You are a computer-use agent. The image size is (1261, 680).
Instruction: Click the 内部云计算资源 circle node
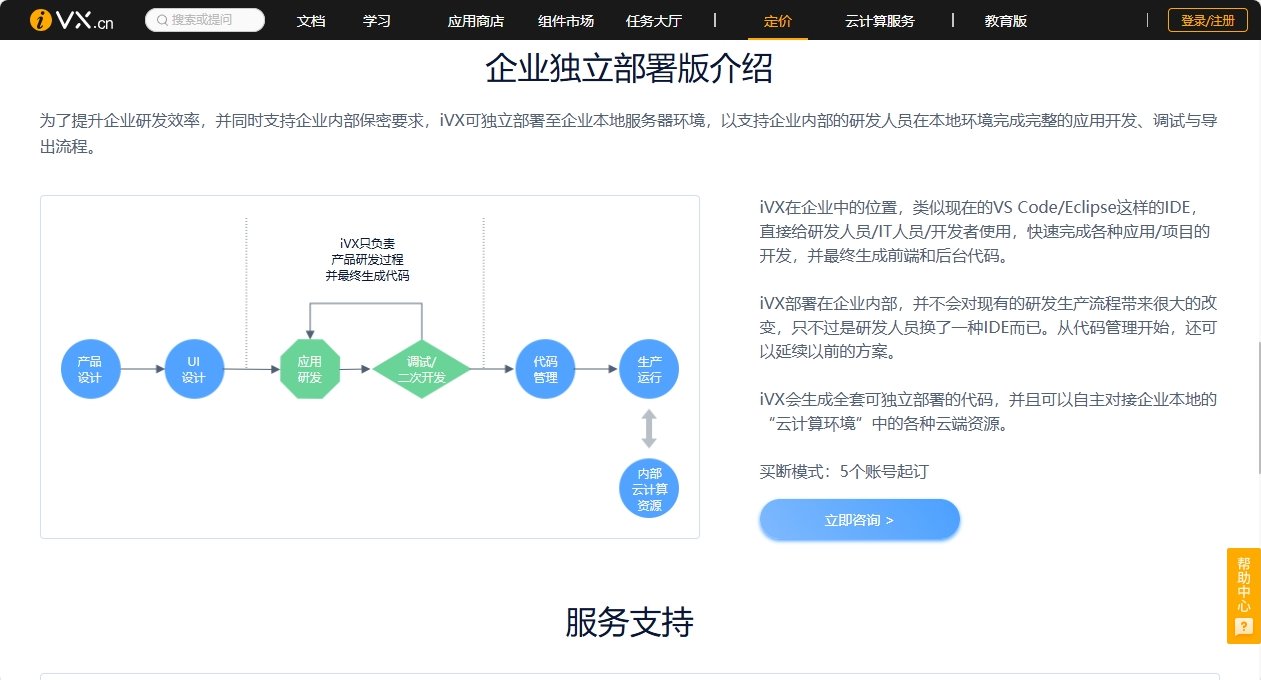pos(649,489)
